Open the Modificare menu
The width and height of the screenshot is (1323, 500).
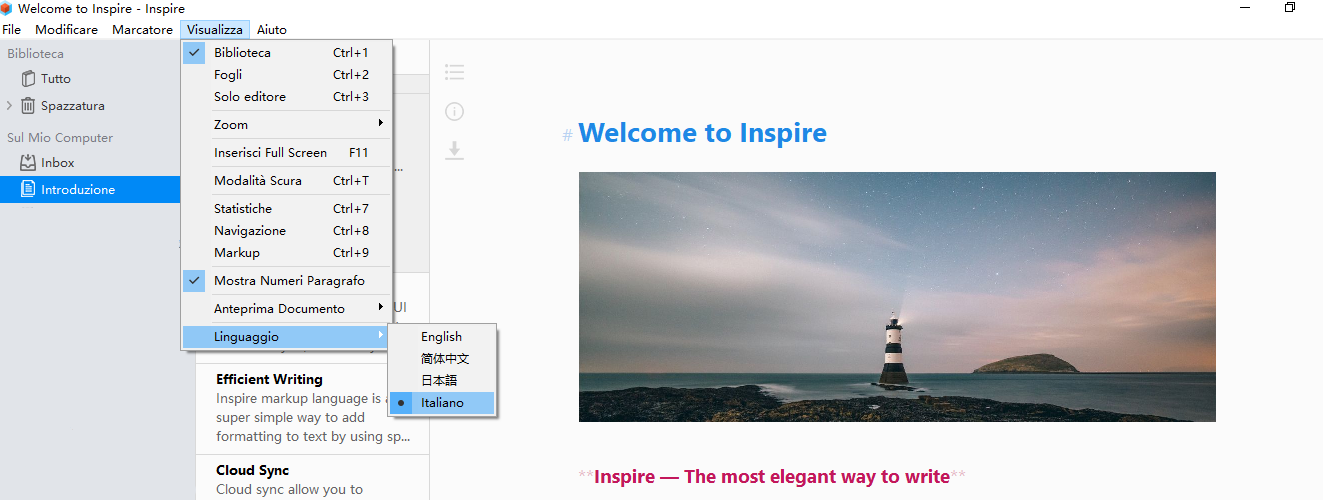pos(67,30)
